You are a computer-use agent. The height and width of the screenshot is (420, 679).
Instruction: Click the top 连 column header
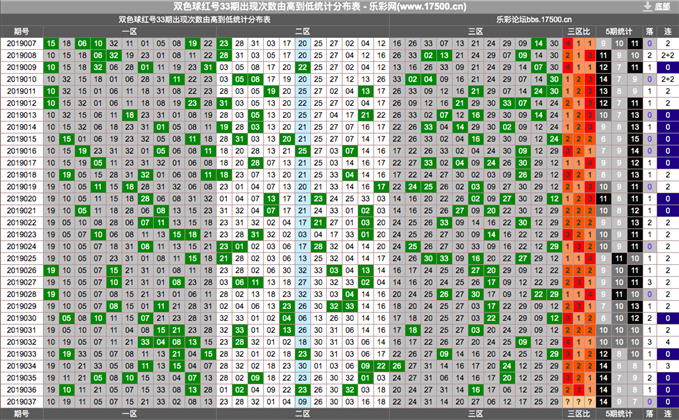click(668, 31)
